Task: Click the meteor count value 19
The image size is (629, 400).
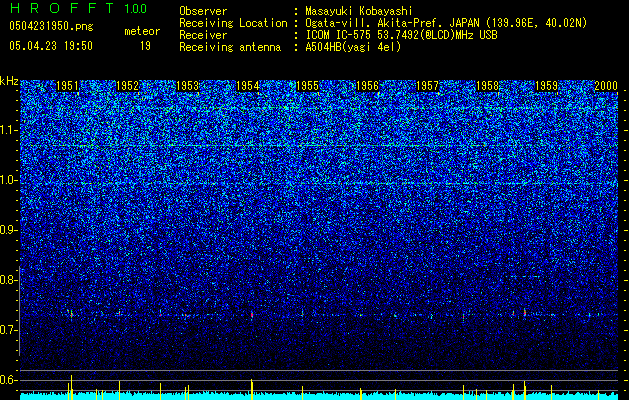Action: pyautogui.click(x=145, y=46)
